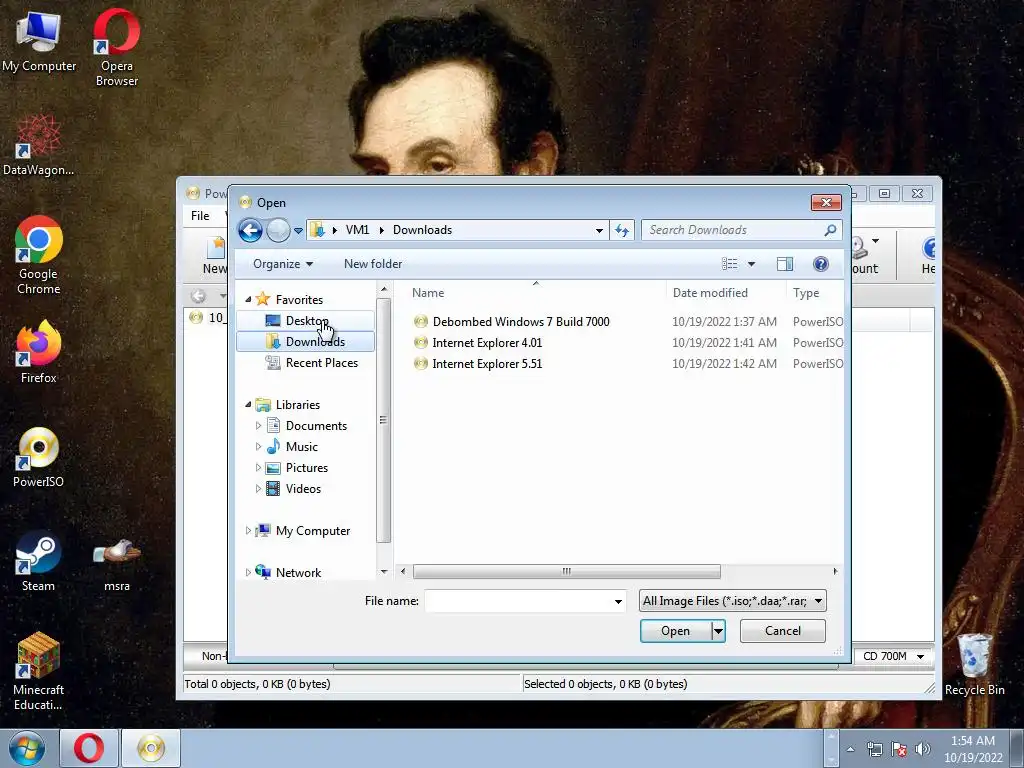The width and height of the screenshot is (1024, 768).
Task: Open Firefox desktop shortcut
Action: pyautogui.click(x=39, y=351)
